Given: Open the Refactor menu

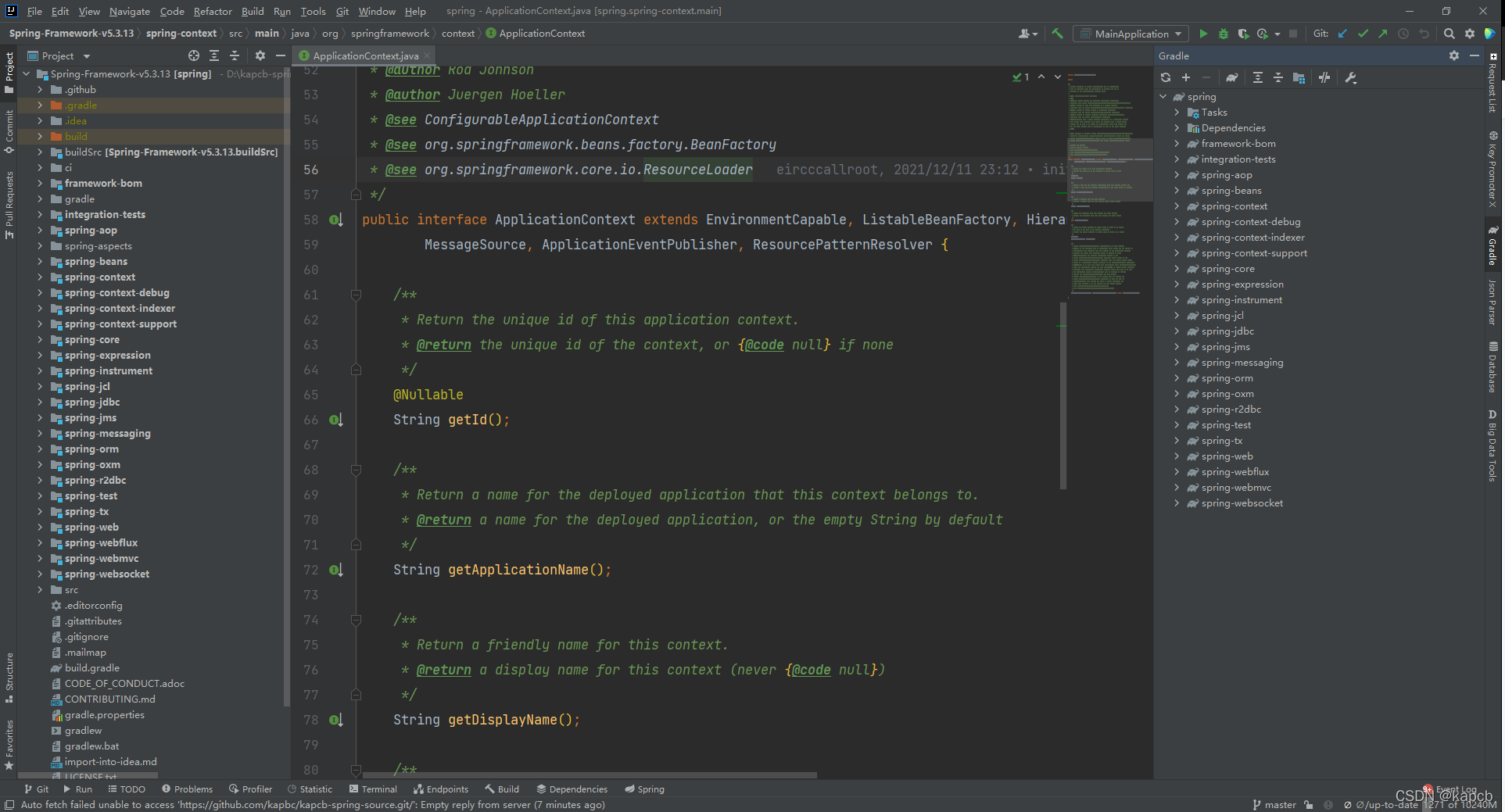Looking at the screenshot, I should point(213,11).
